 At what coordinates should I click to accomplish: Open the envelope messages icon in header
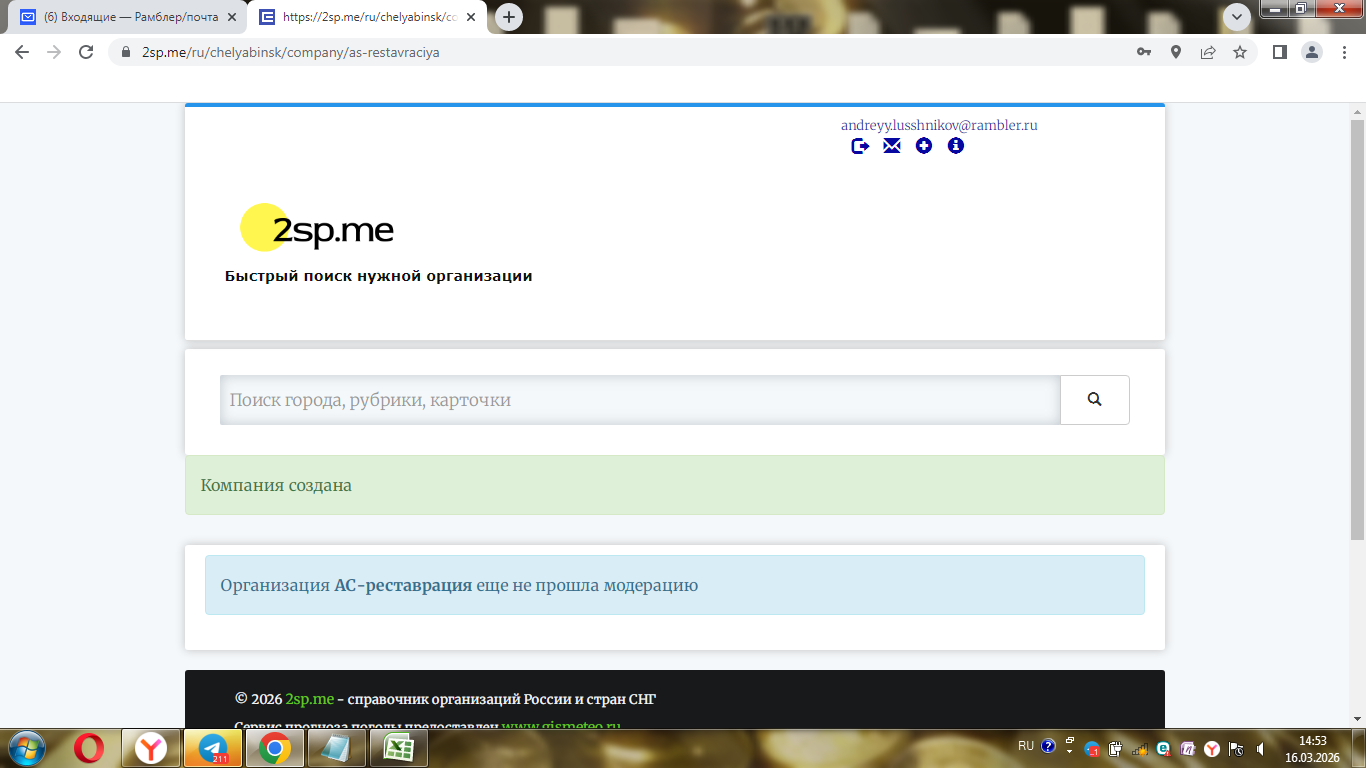[x=892, y=146]
